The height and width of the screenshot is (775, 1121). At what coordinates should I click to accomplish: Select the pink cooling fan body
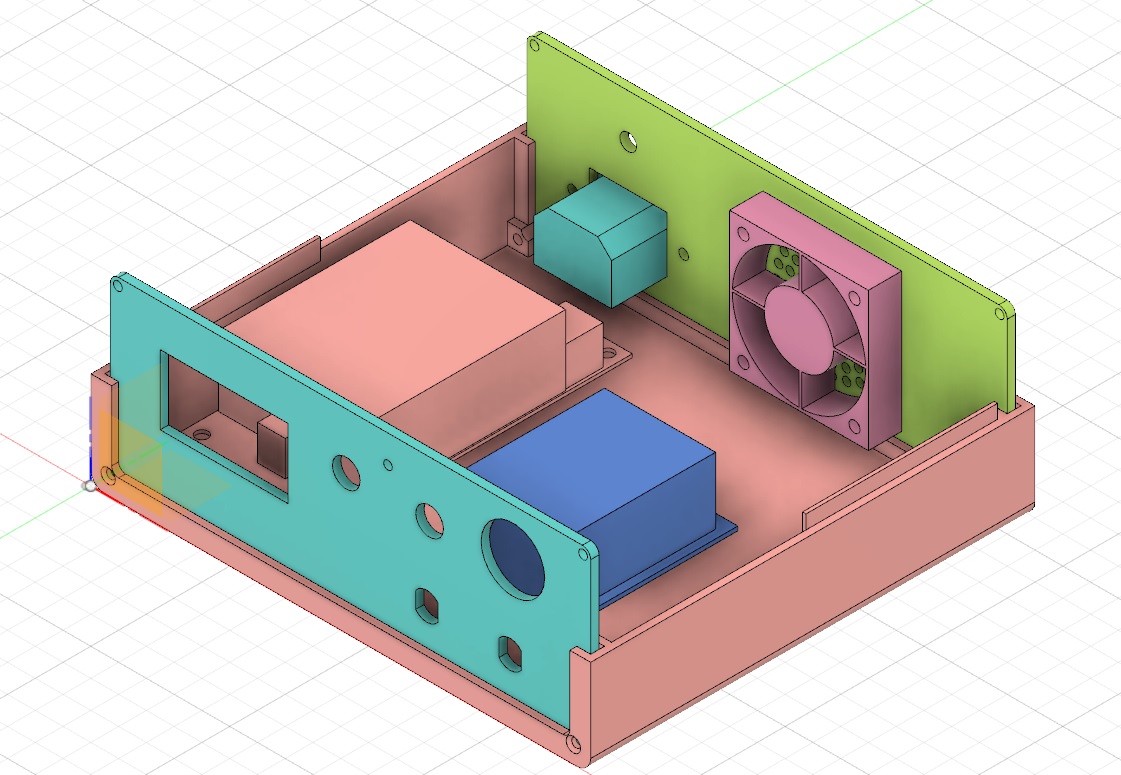[x=815, y=320]
